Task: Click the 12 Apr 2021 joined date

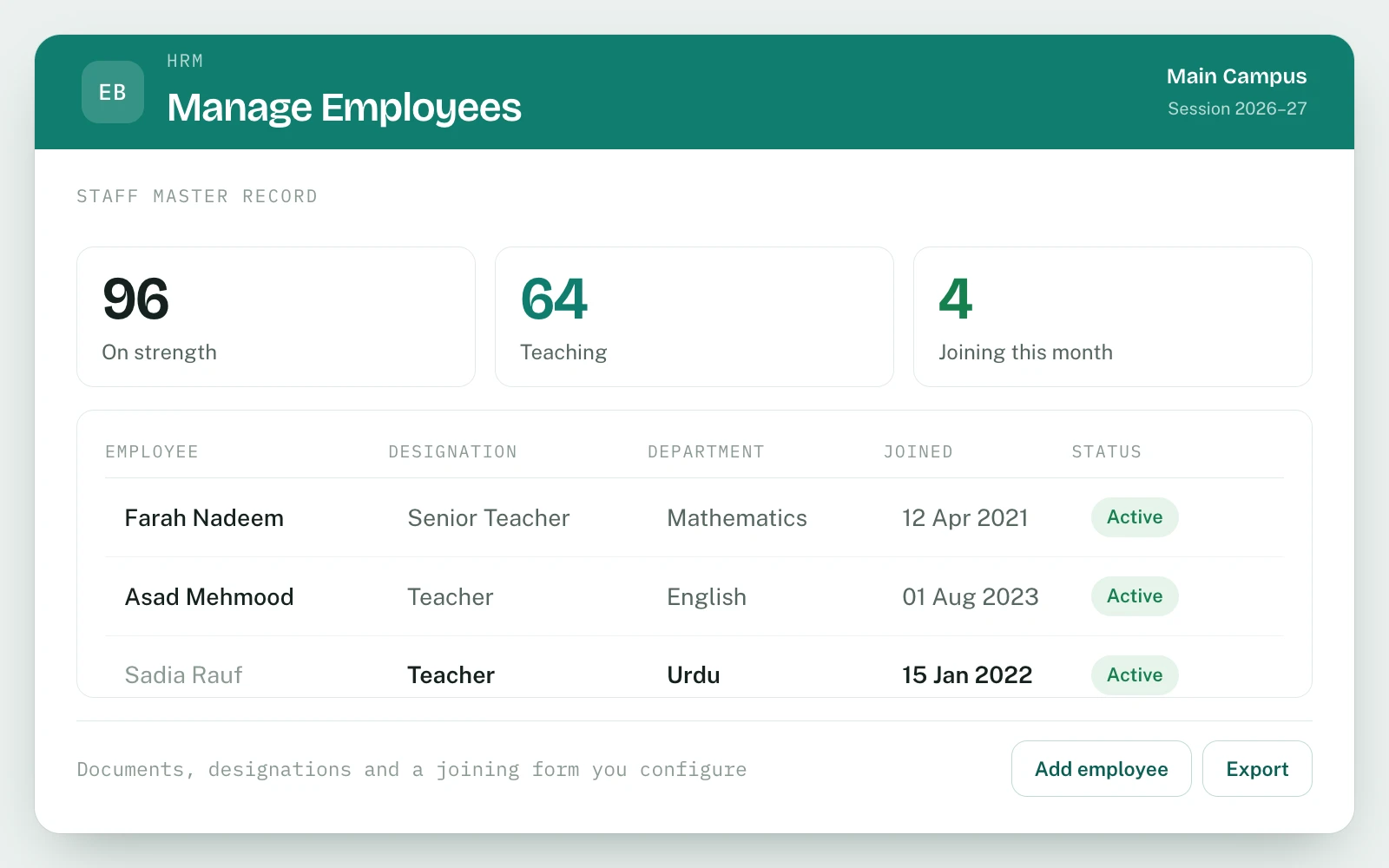Action: 965,518
